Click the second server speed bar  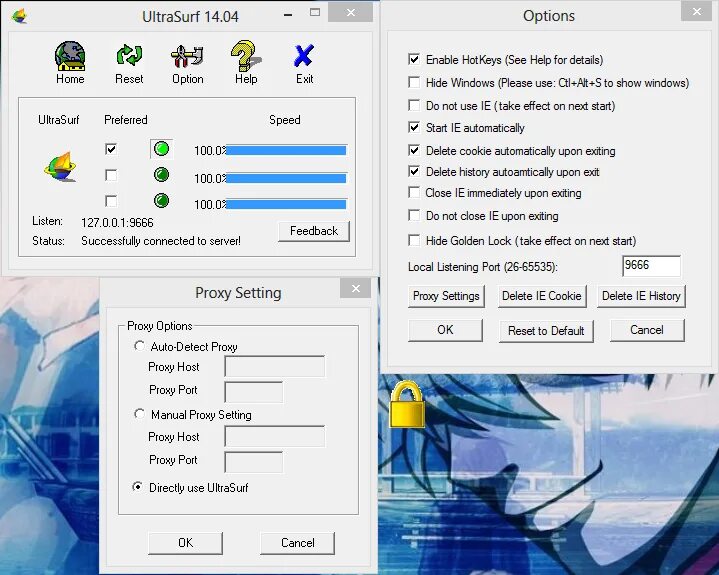pos(286,178)
